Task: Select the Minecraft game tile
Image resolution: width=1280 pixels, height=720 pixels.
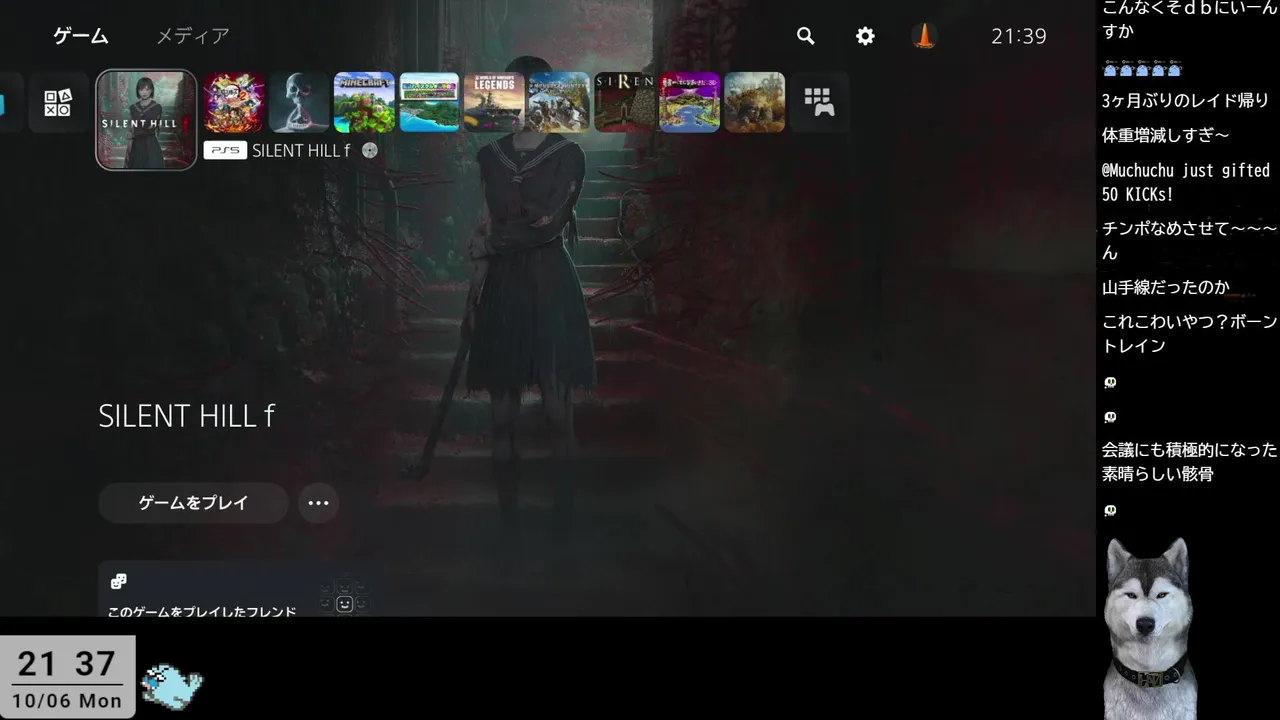Action: tap(364, 102)
